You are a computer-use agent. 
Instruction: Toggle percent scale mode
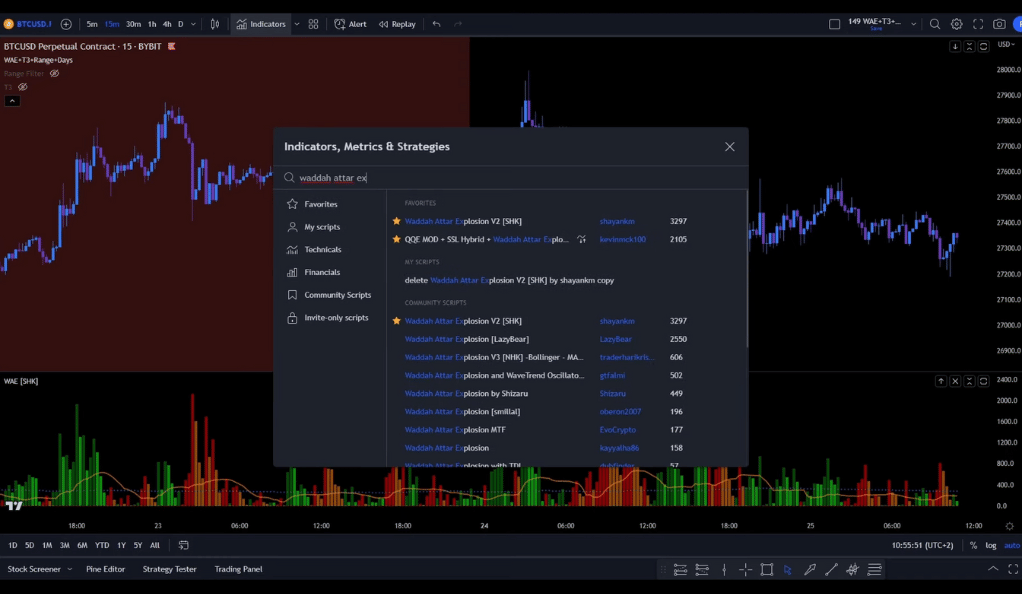click(973, 546)
